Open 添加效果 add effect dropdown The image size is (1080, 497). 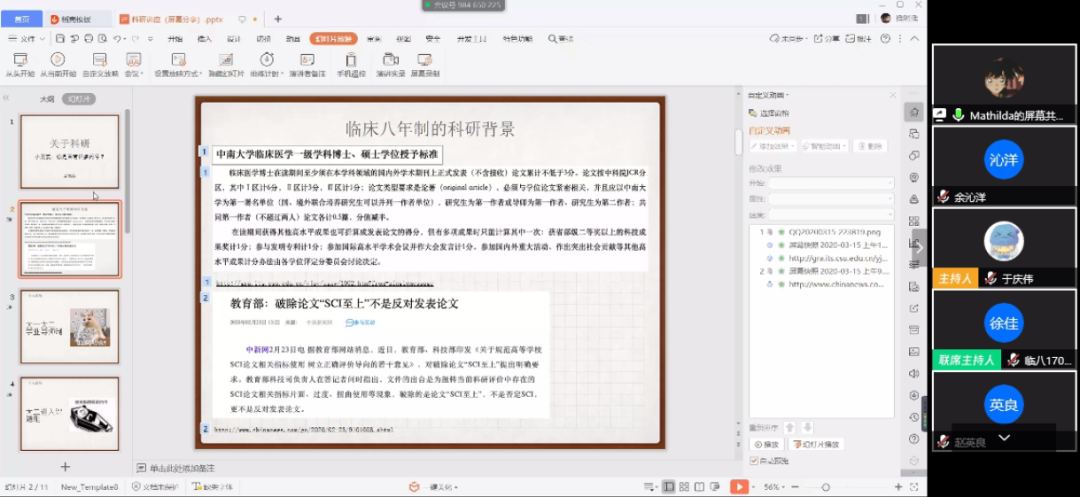(771, 146)
